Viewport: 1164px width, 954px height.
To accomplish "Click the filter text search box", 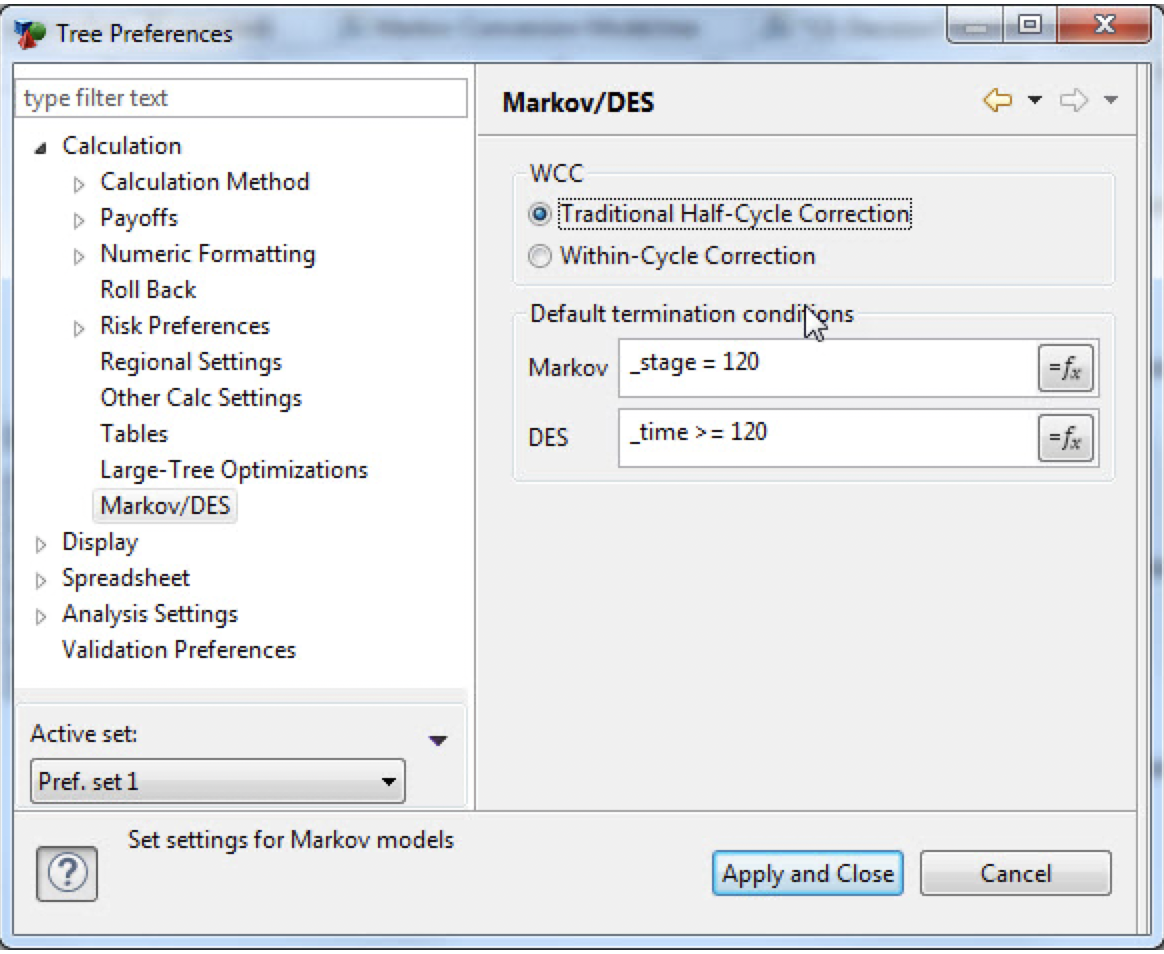I will (241, 98).
